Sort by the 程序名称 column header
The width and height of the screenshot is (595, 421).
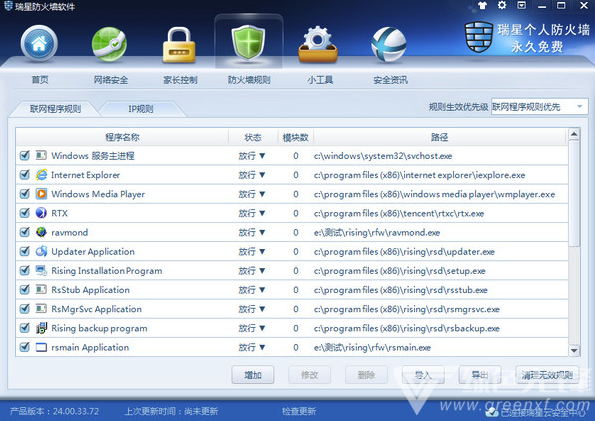tap(122, 137)
